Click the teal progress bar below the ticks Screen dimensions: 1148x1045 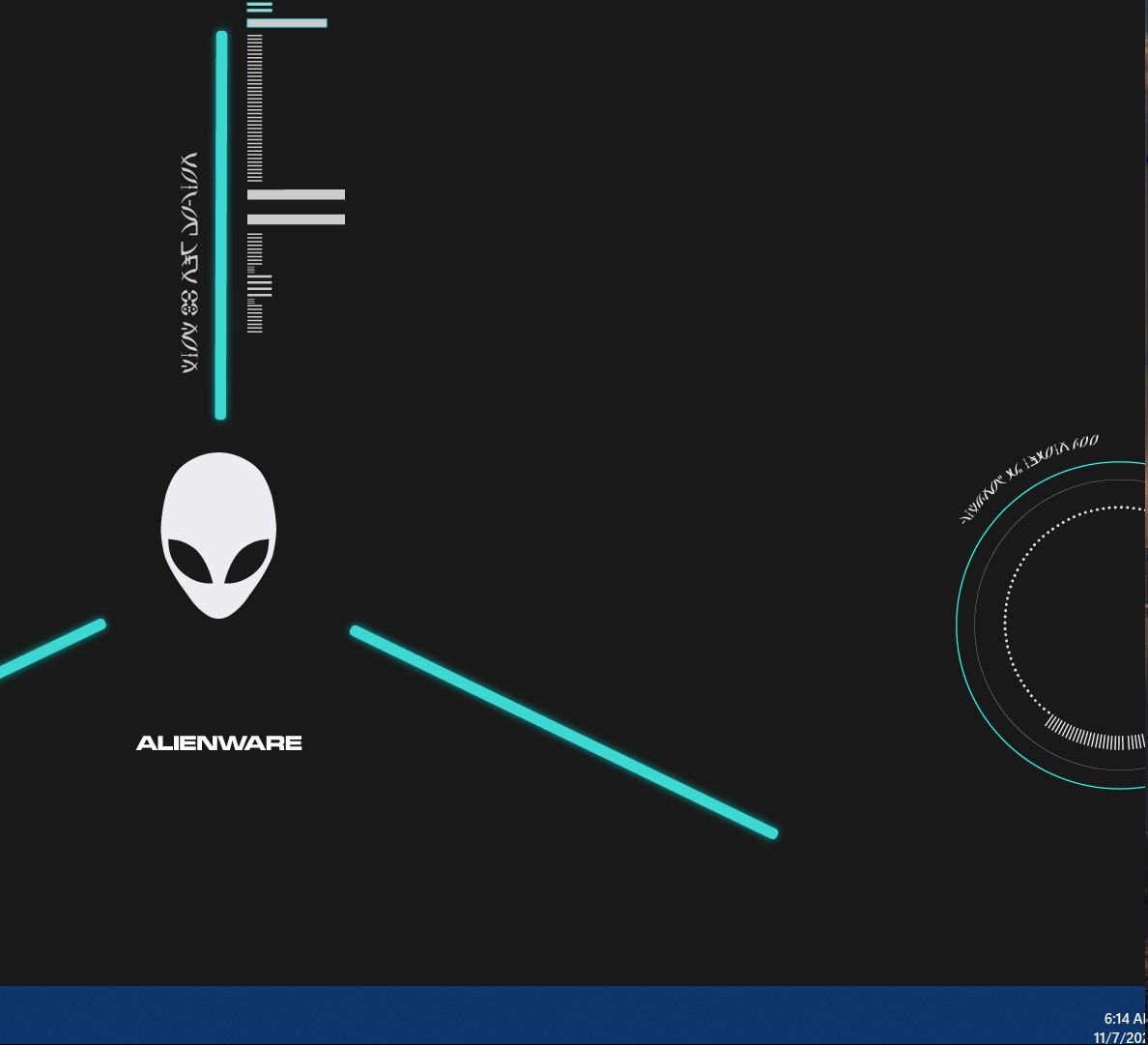click(289, 21)
